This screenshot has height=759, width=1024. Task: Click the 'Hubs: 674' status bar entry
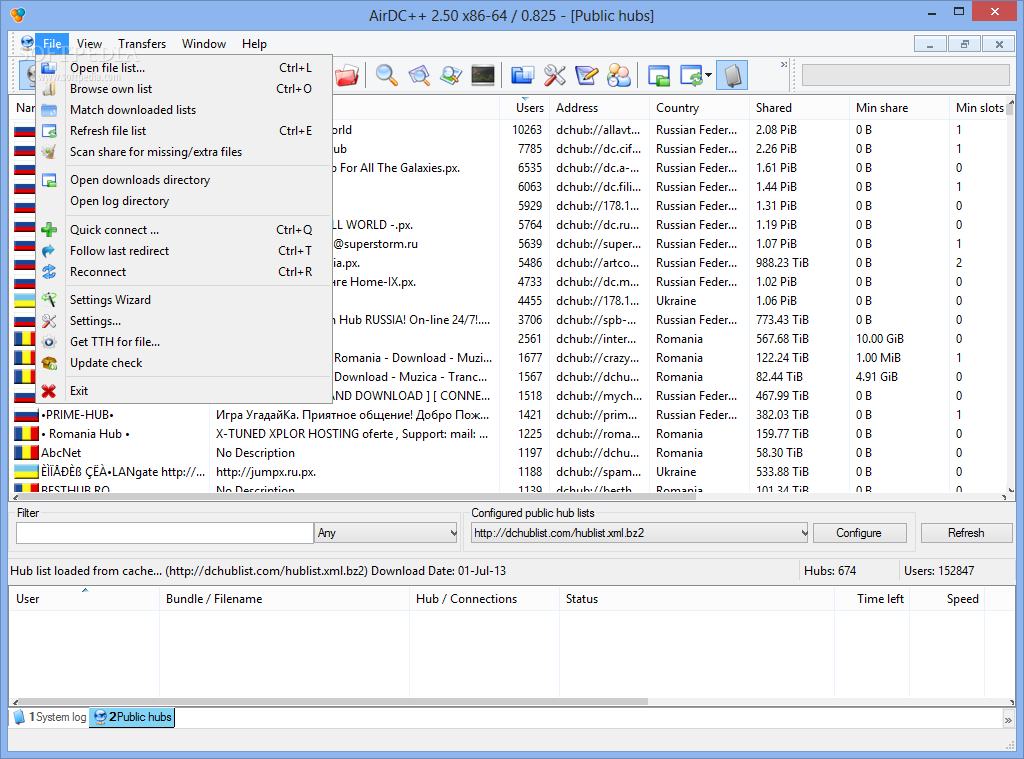(829, 571)
